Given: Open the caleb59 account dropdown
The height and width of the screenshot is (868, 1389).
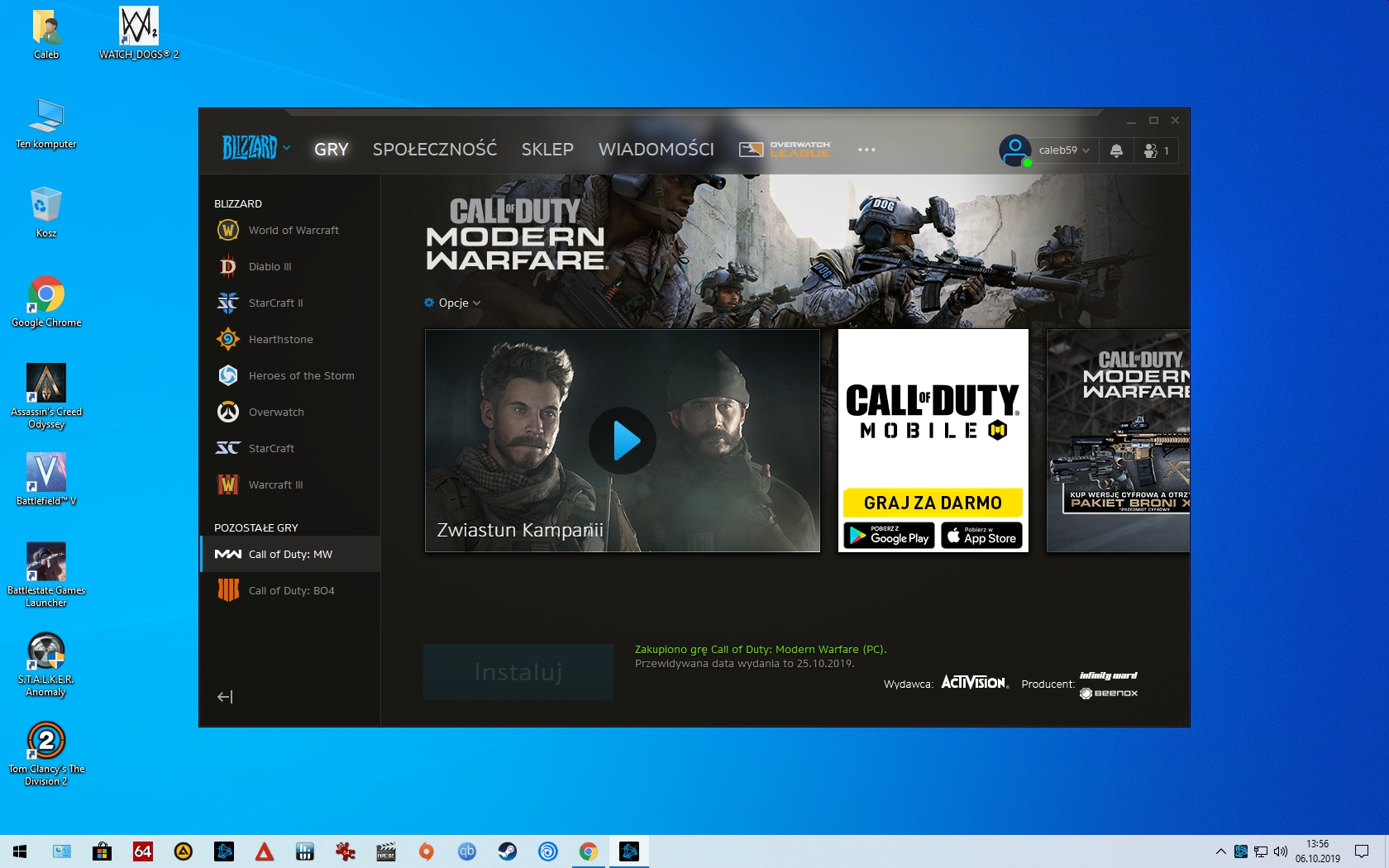Looking at the screenshot, I should pos(1065,150).
